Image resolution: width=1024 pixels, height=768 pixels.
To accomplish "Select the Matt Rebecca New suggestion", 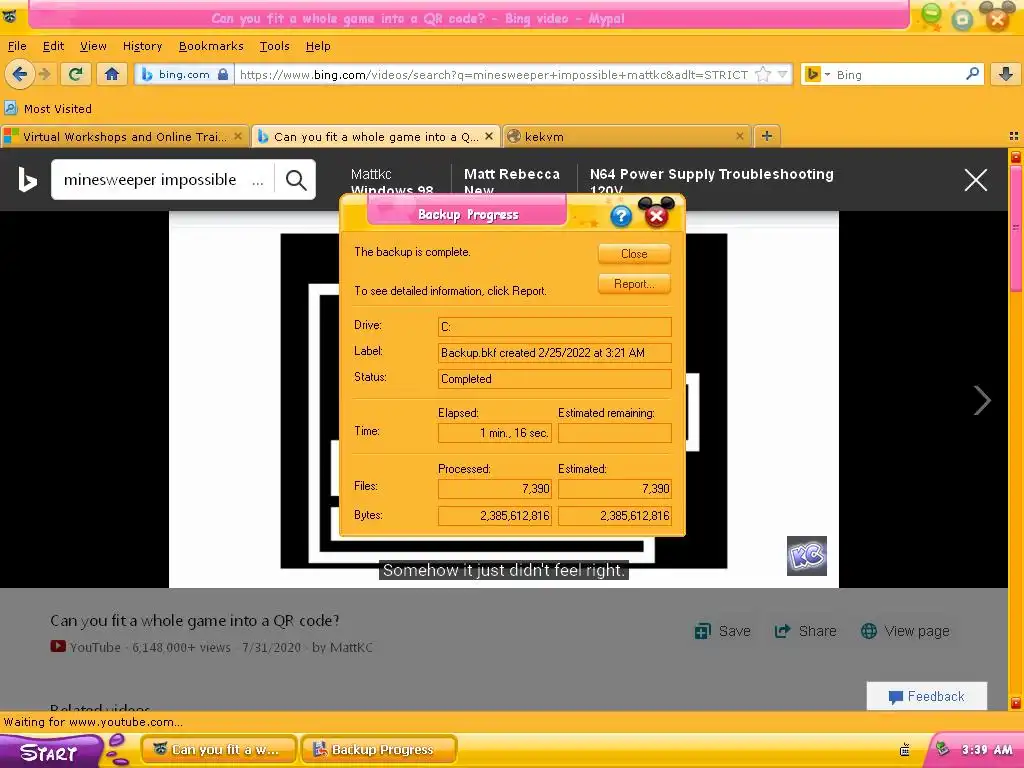I will (512, 182).
